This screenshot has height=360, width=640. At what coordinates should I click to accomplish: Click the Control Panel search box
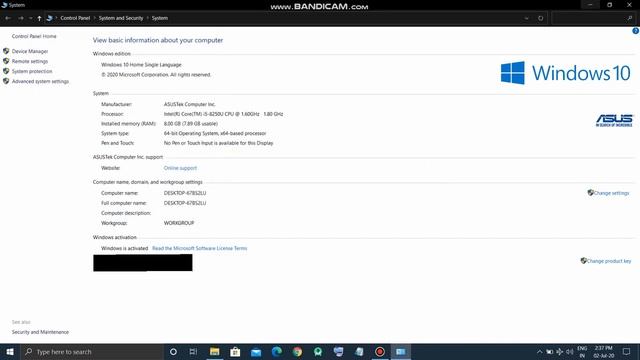tap(593, 18)
